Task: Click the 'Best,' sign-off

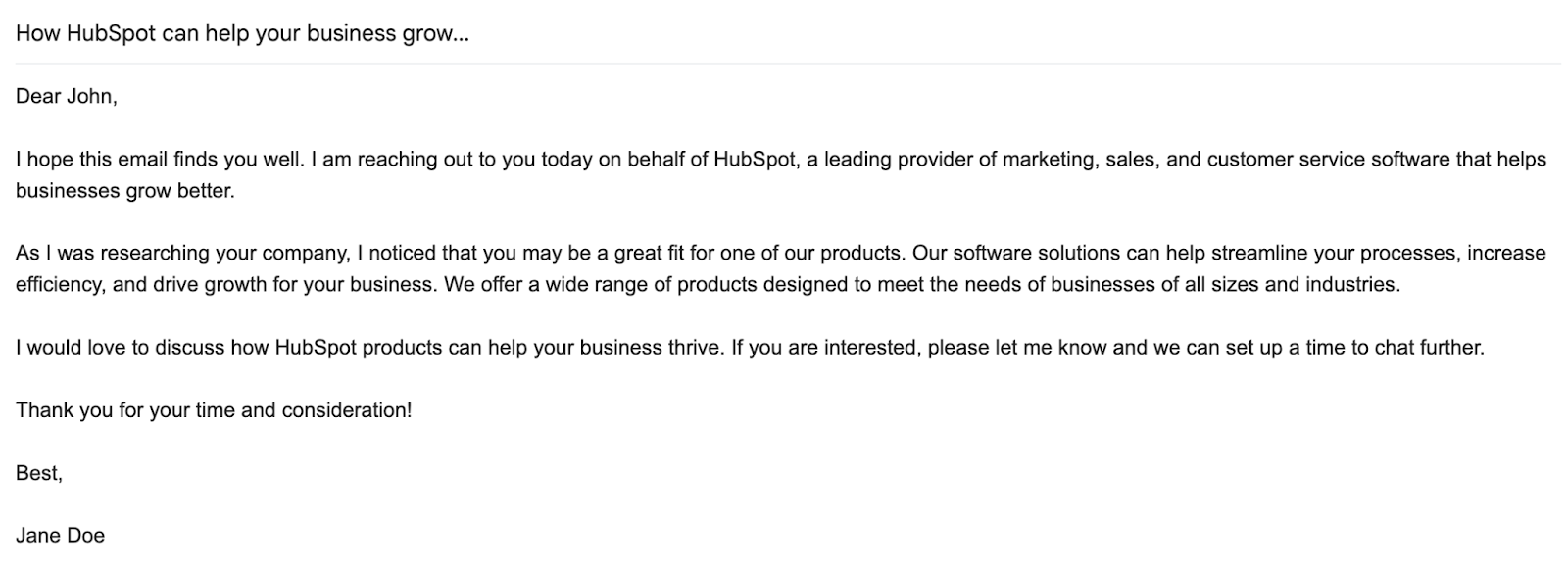Action: pos(39,473)
